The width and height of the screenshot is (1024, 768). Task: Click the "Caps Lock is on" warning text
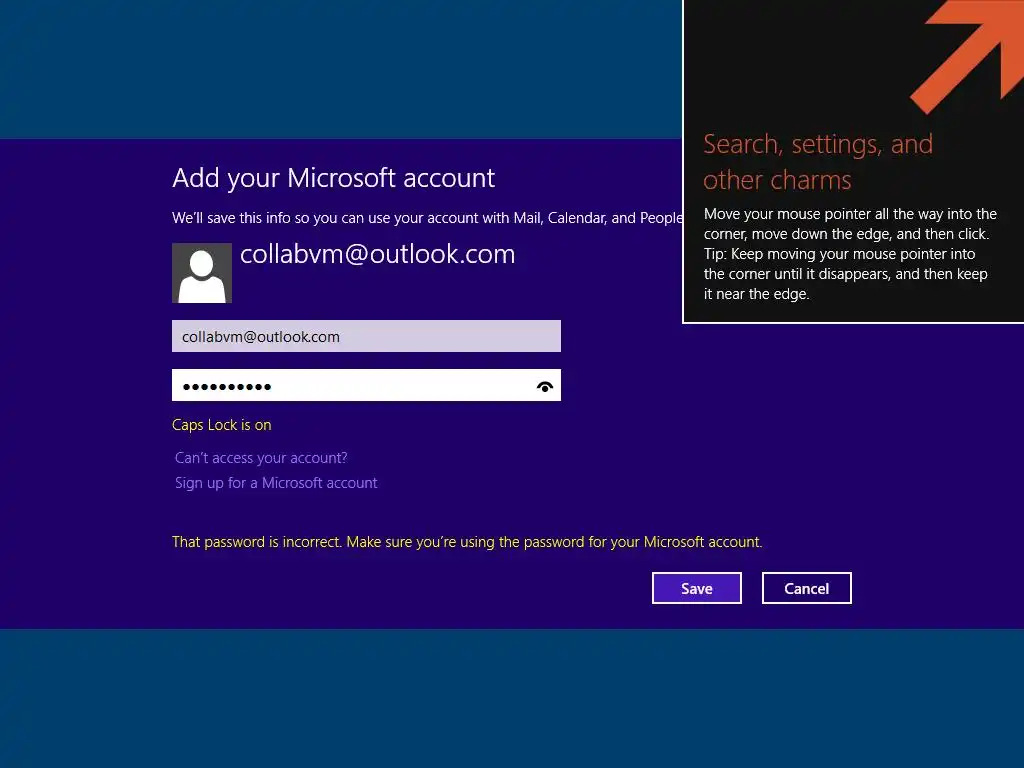(221, 424)
